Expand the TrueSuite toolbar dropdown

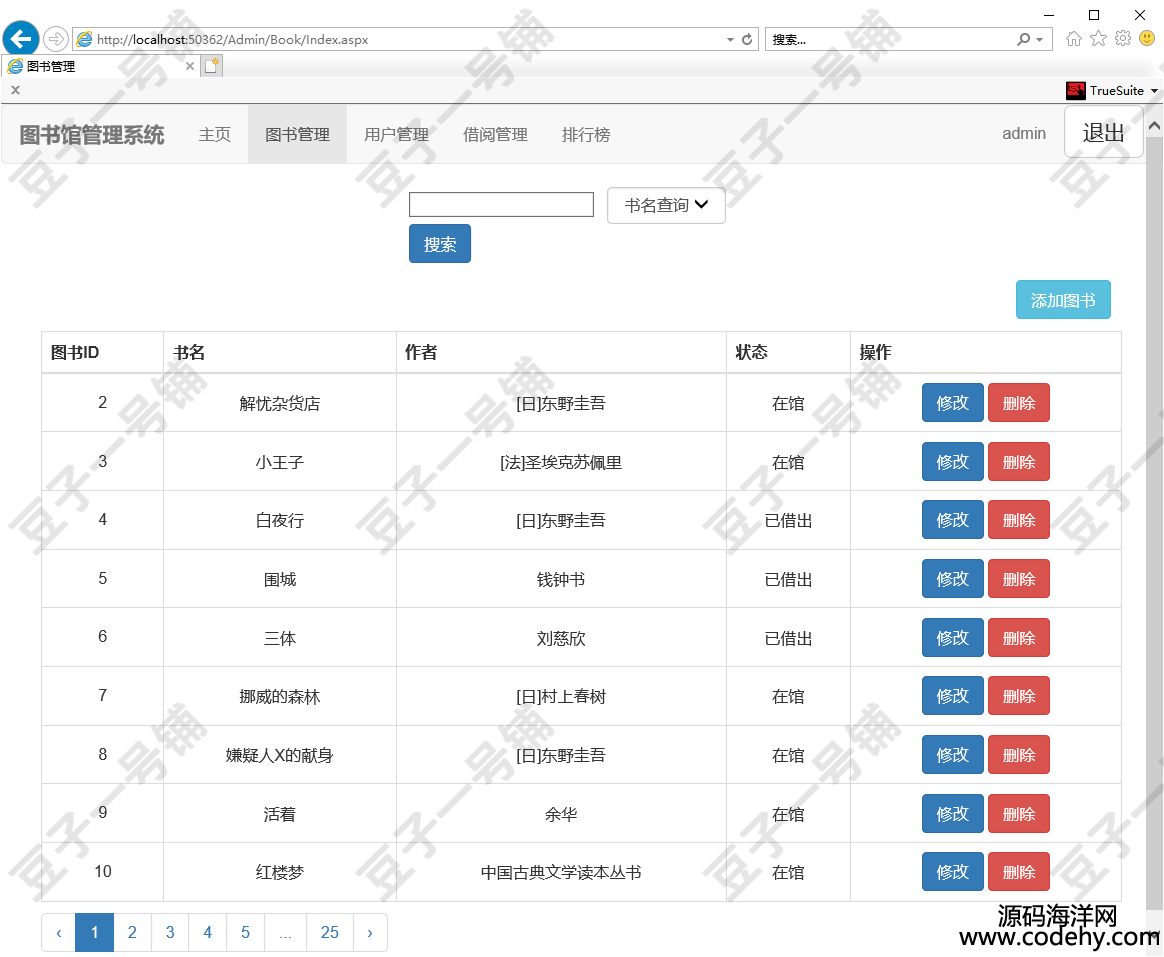pos(1155,91)
